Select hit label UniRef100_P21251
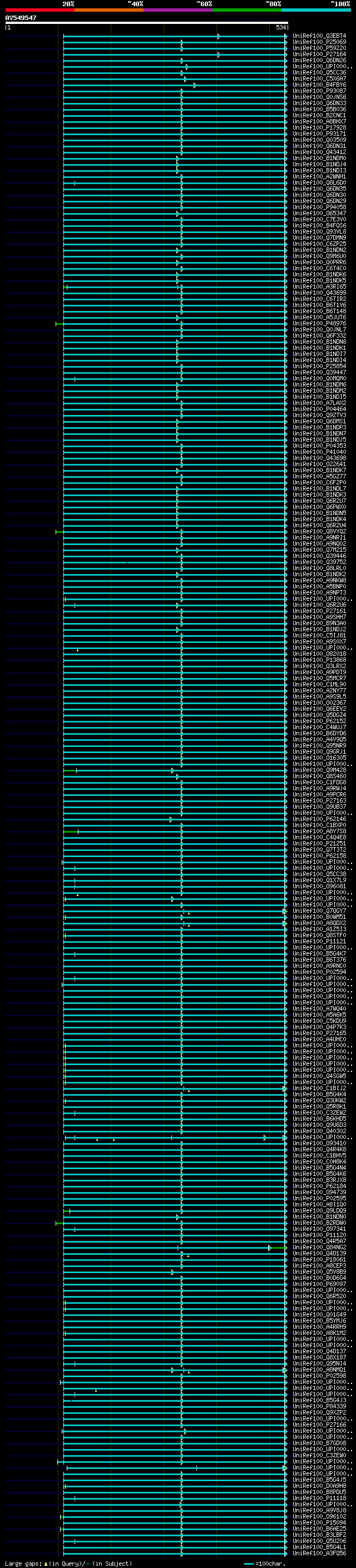Viewport: 356px width, 1568px height. click(319, 844)
